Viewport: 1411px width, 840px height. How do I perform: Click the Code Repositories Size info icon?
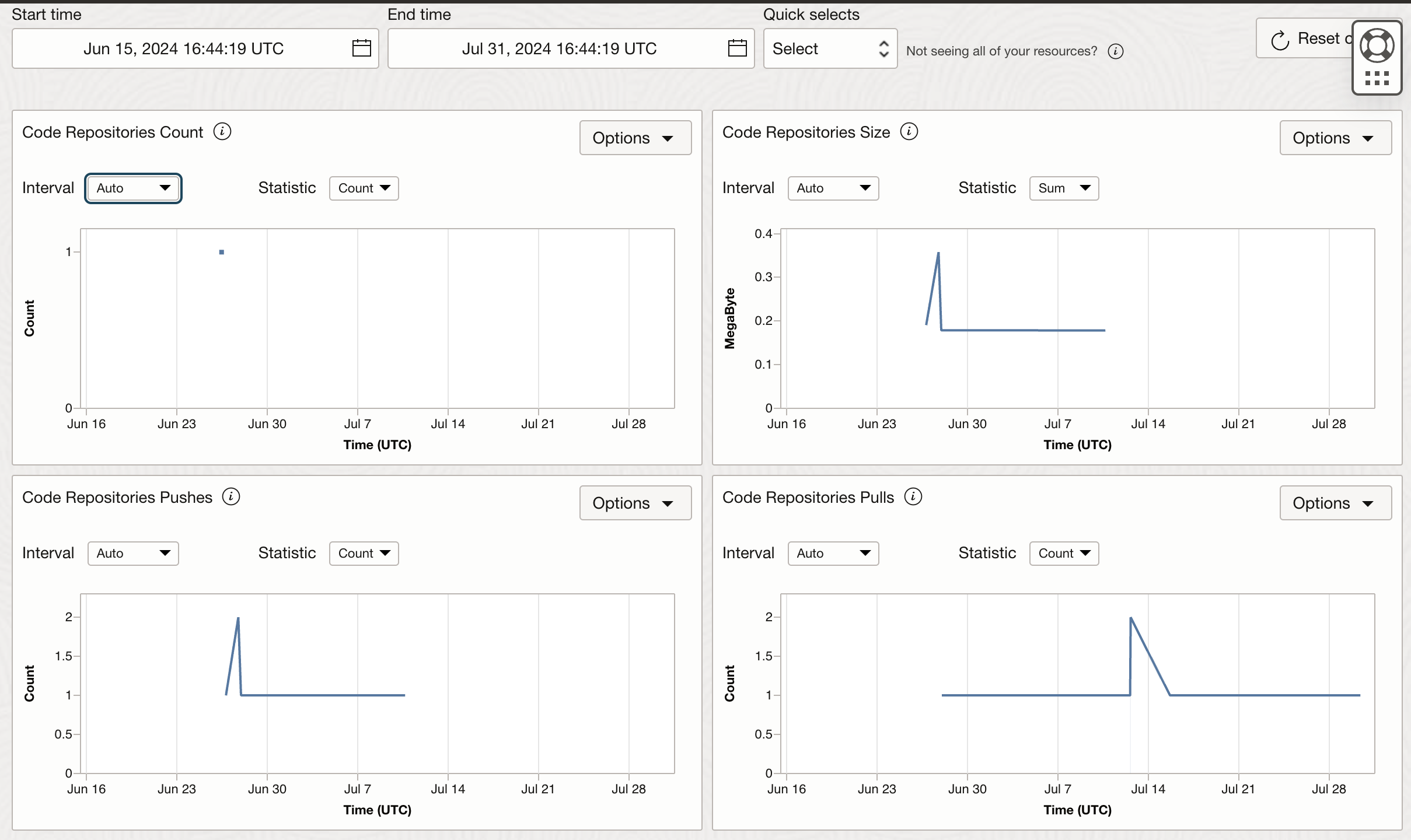coord(909,131)
